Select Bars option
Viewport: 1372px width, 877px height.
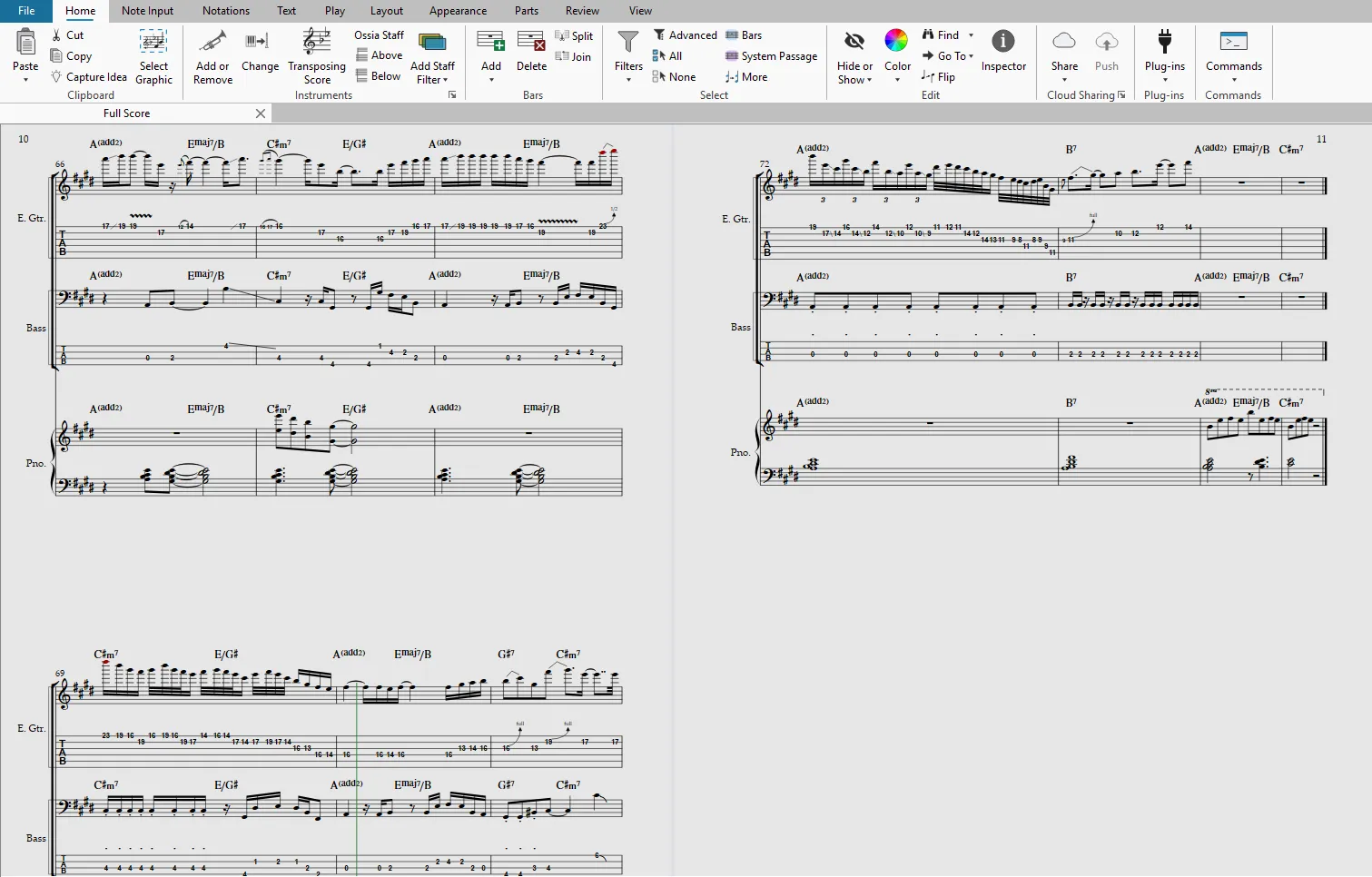pyautogui.click(x=744, y=35)
